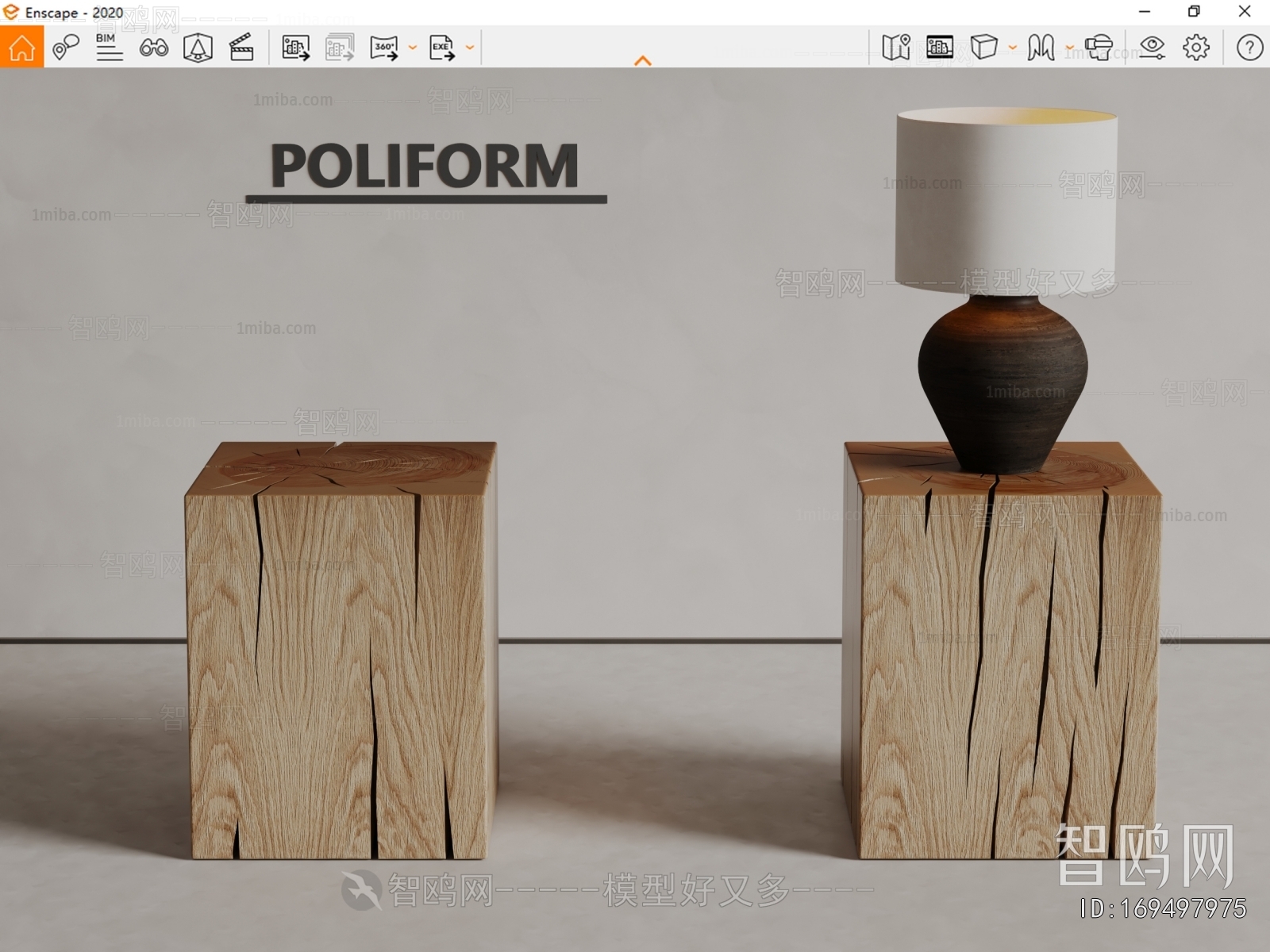Open the panorama export dropdown arrow
Screen dimensions: 1270x952
412,48
